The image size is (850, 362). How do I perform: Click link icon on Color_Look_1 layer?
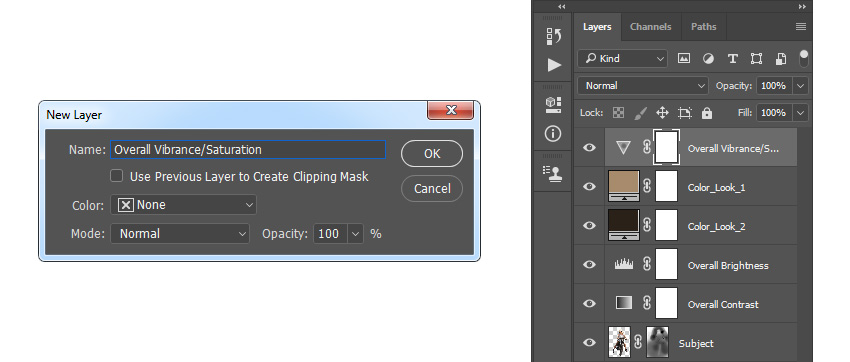pyautogui.click(x=646, y=186)
